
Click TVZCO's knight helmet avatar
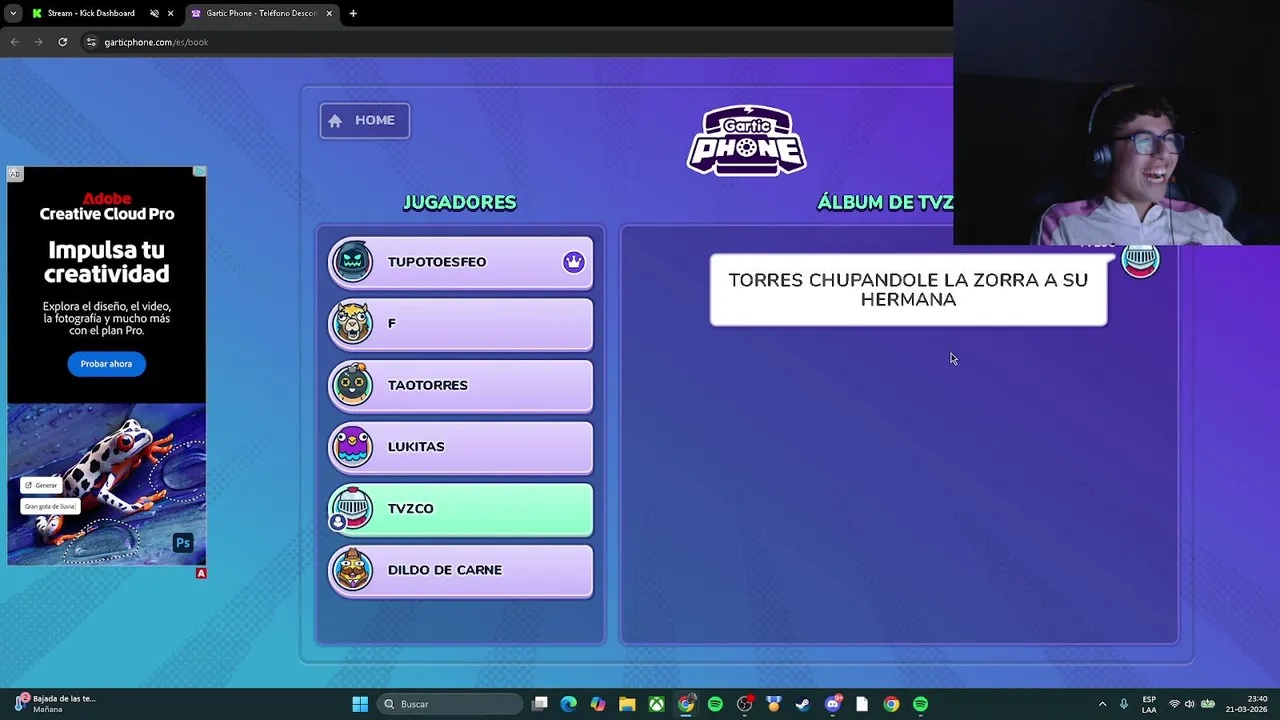click(x=352, y=508)
